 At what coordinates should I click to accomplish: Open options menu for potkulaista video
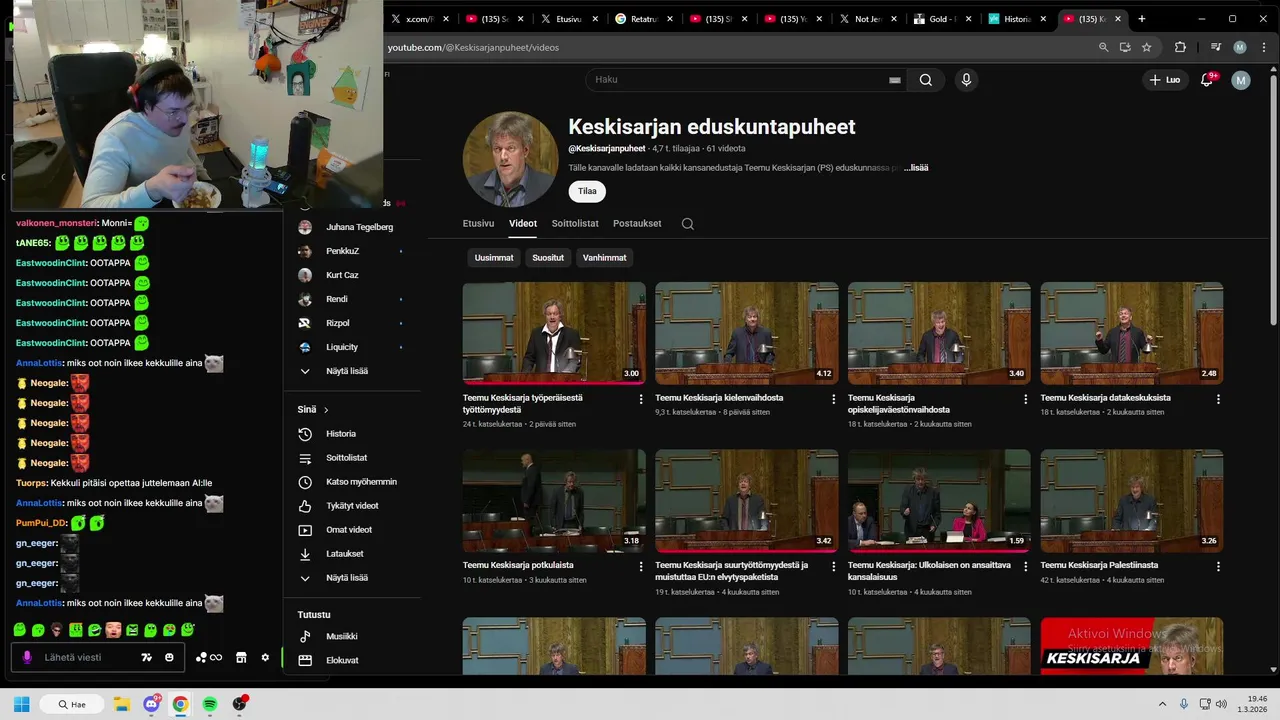pyautogui.click(x=641, y=567)
